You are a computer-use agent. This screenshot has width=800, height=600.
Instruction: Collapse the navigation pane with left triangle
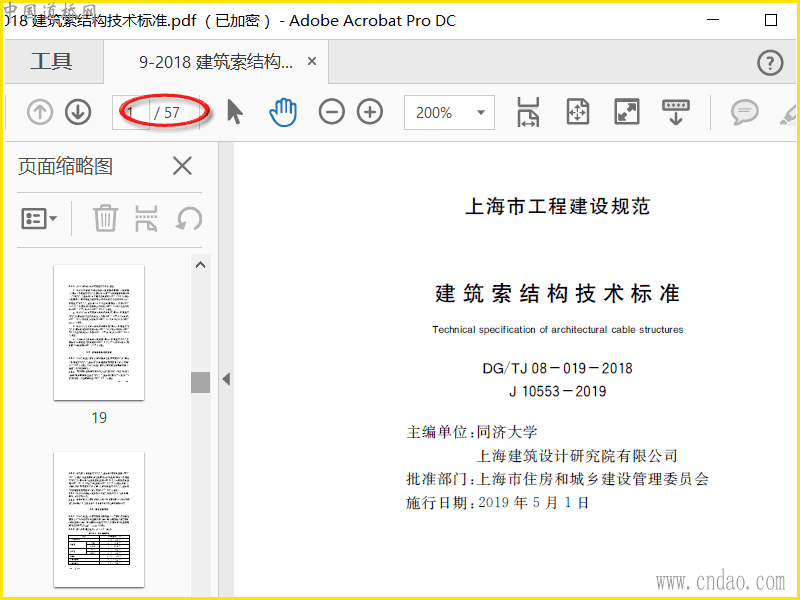pos(227,379)
